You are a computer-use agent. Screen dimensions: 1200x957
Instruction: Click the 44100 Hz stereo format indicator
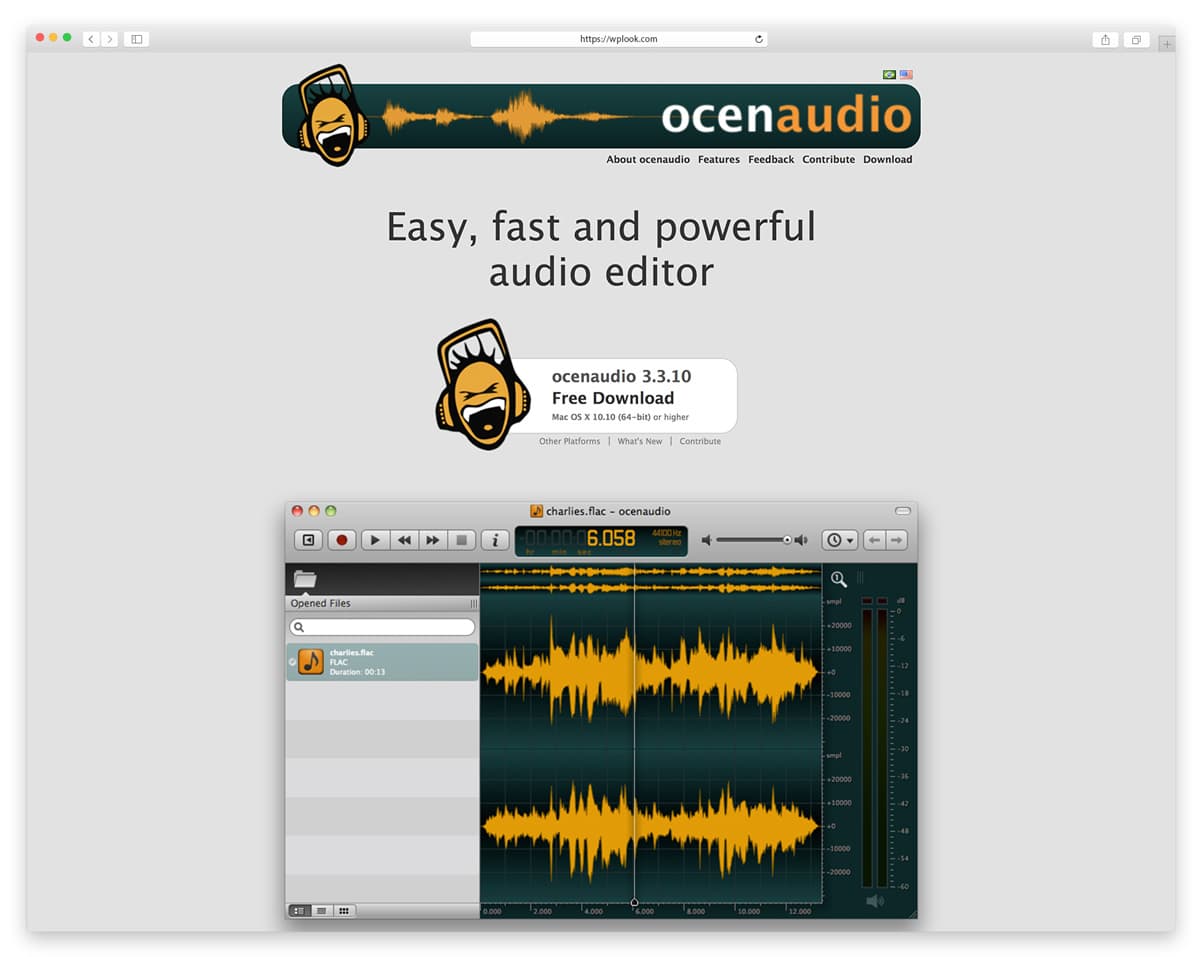[666, 537]
